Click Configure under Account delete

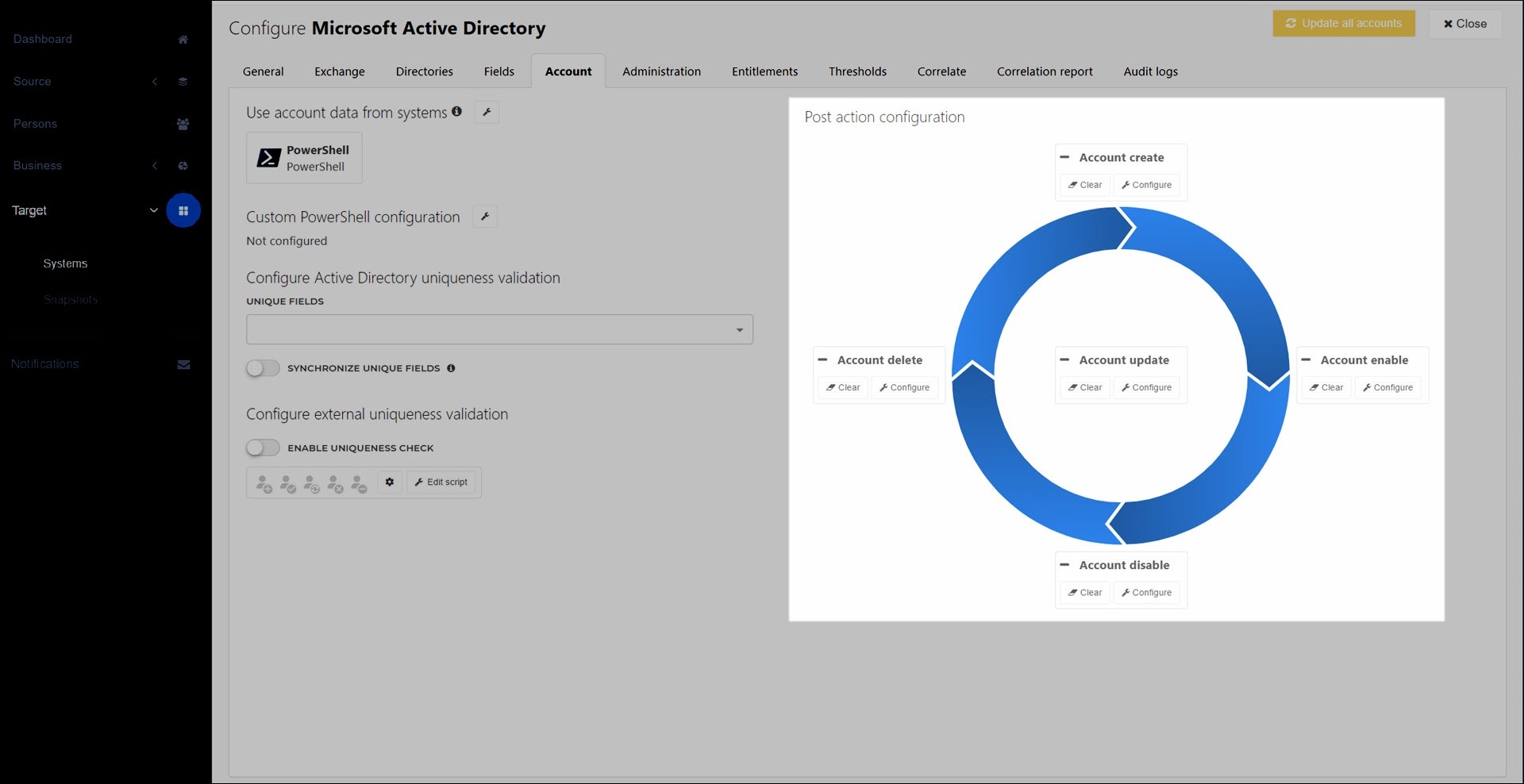[904, 387]
